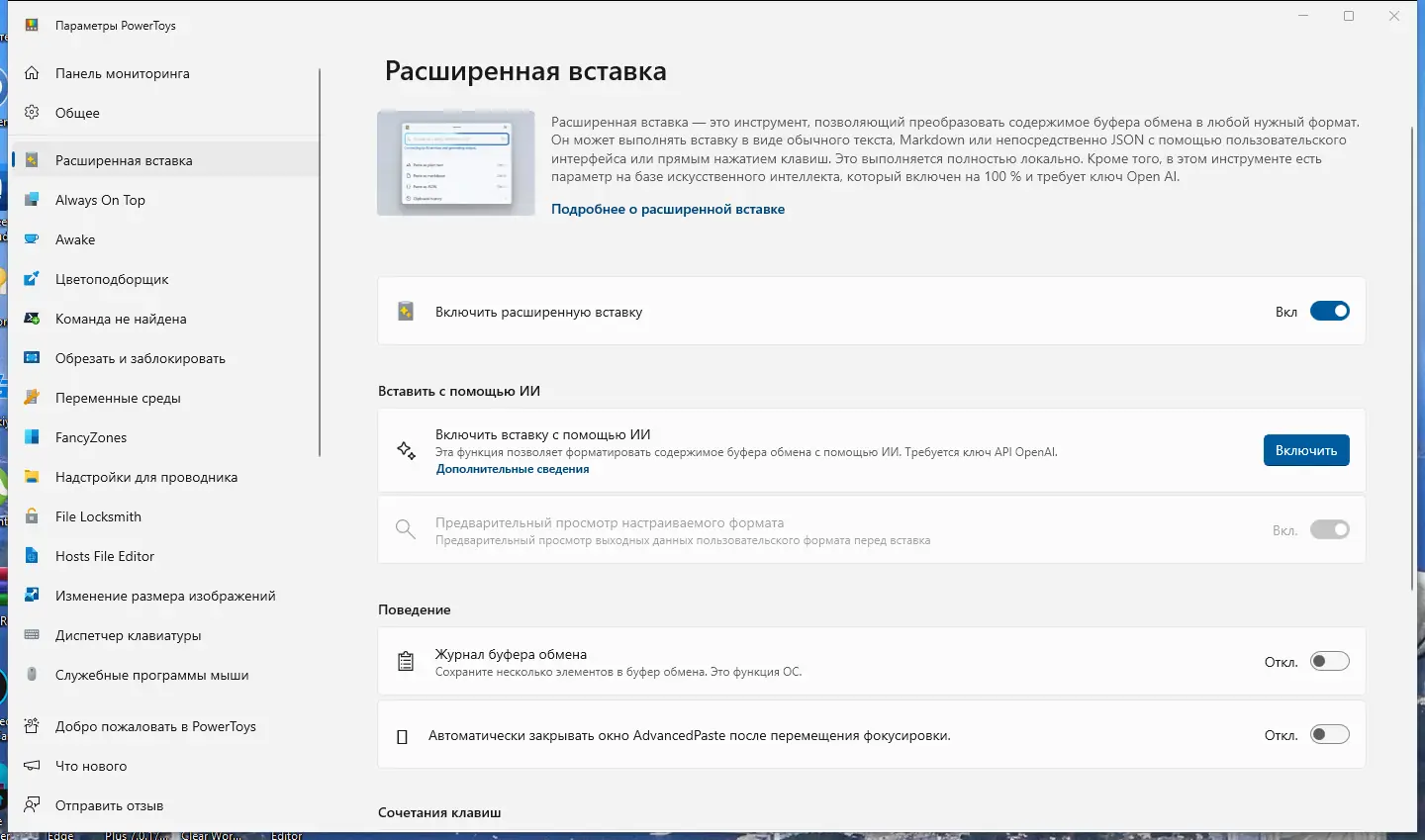
Task: Select 'File Locksmith' sidebar label
Action: [x=98, y=517]
